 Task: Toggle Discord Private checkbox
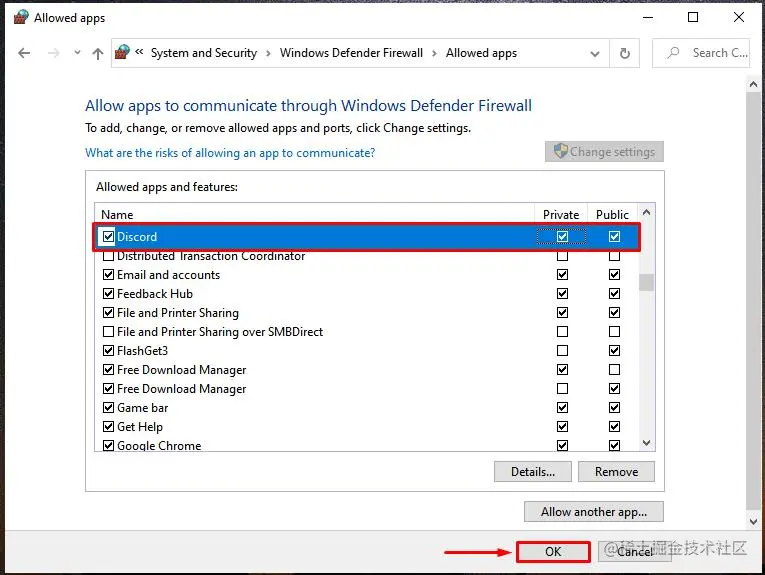click(562, 237)
